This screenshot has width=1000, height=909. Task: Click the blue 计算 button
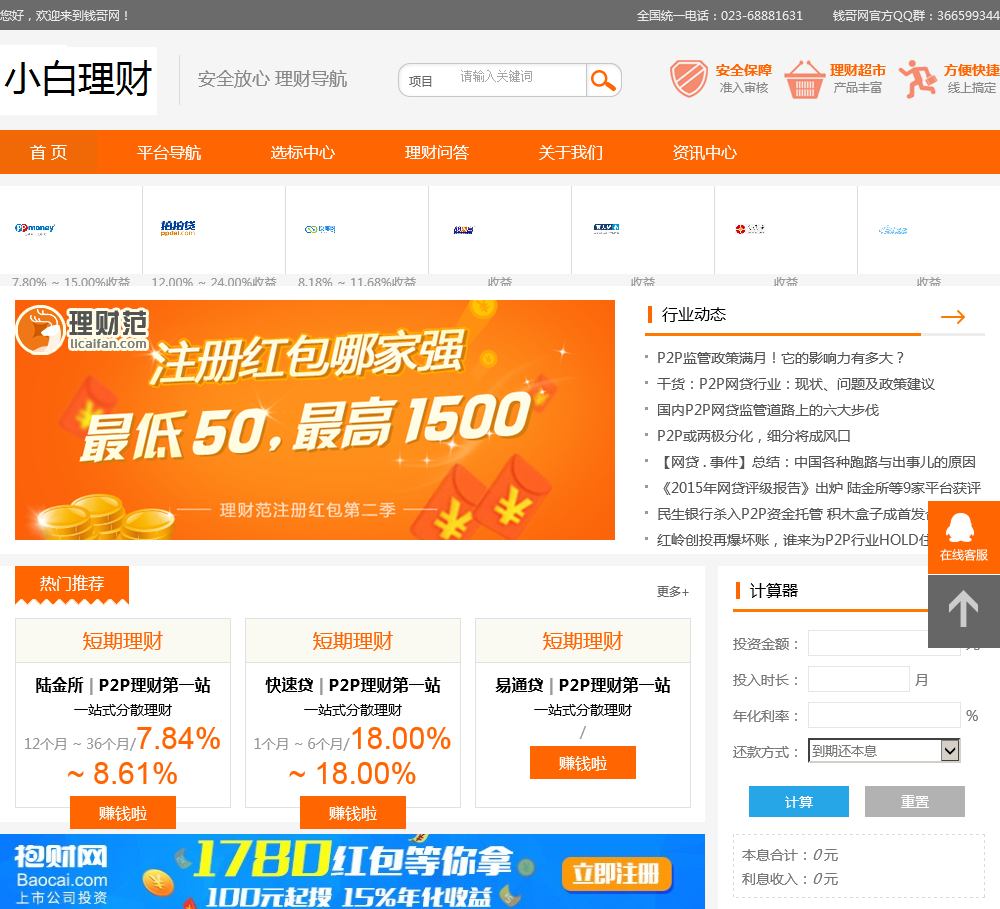tap(798, 802)
